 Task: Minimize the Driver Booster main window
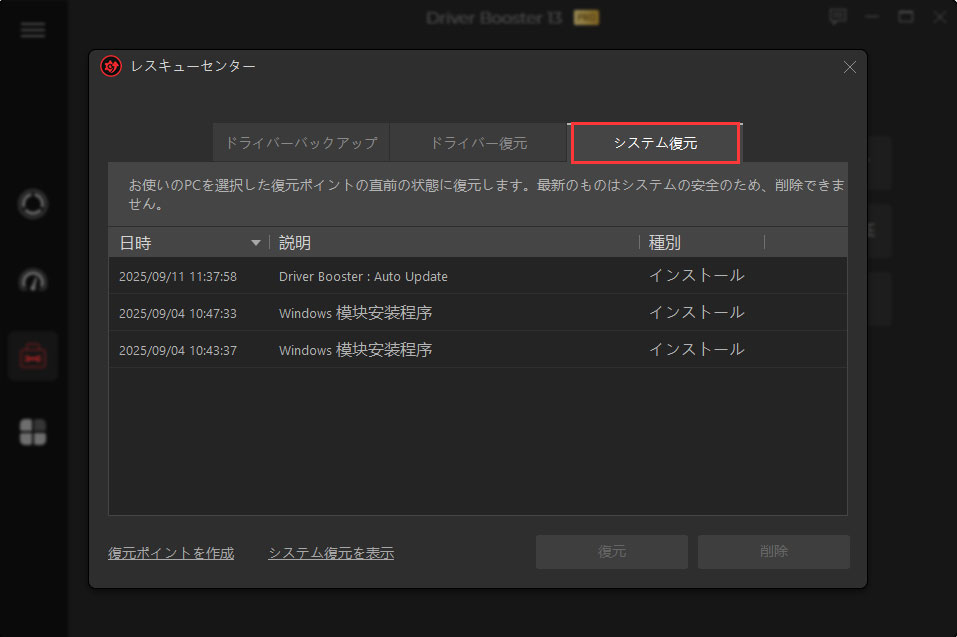pyautogui.click(x=872, y=16)
